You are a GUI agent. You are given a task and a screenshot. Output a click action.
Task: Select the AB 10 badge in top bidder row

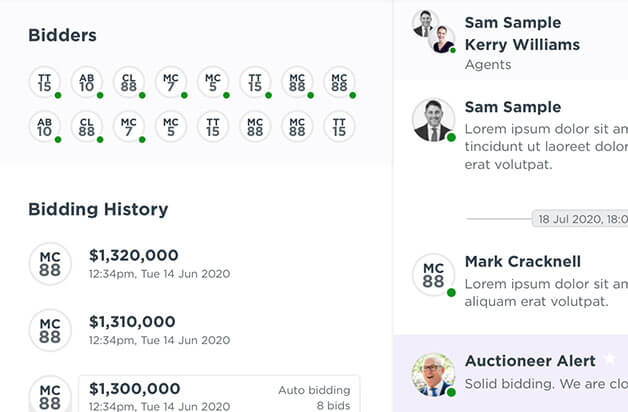(x=87, y=82)
